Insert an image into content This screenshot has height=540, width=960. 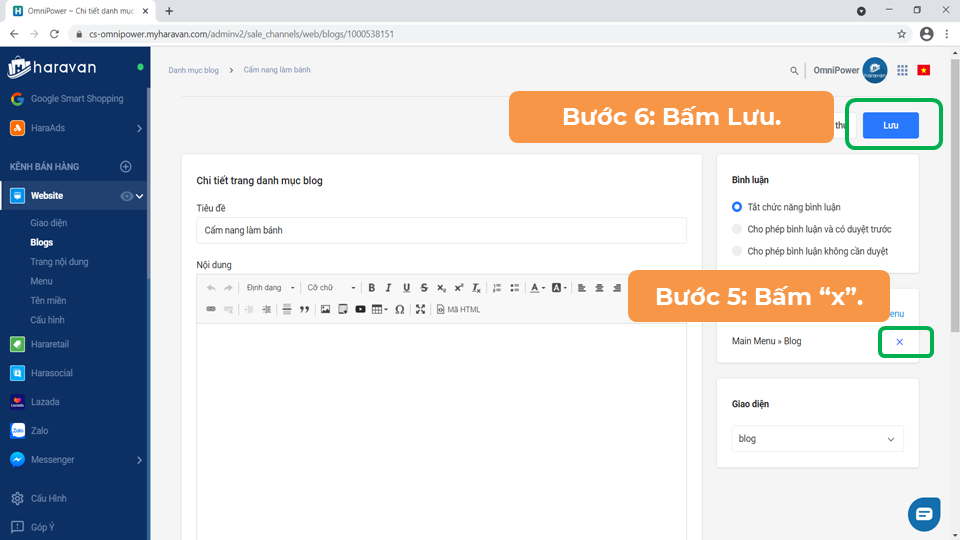tap(325, 309)
